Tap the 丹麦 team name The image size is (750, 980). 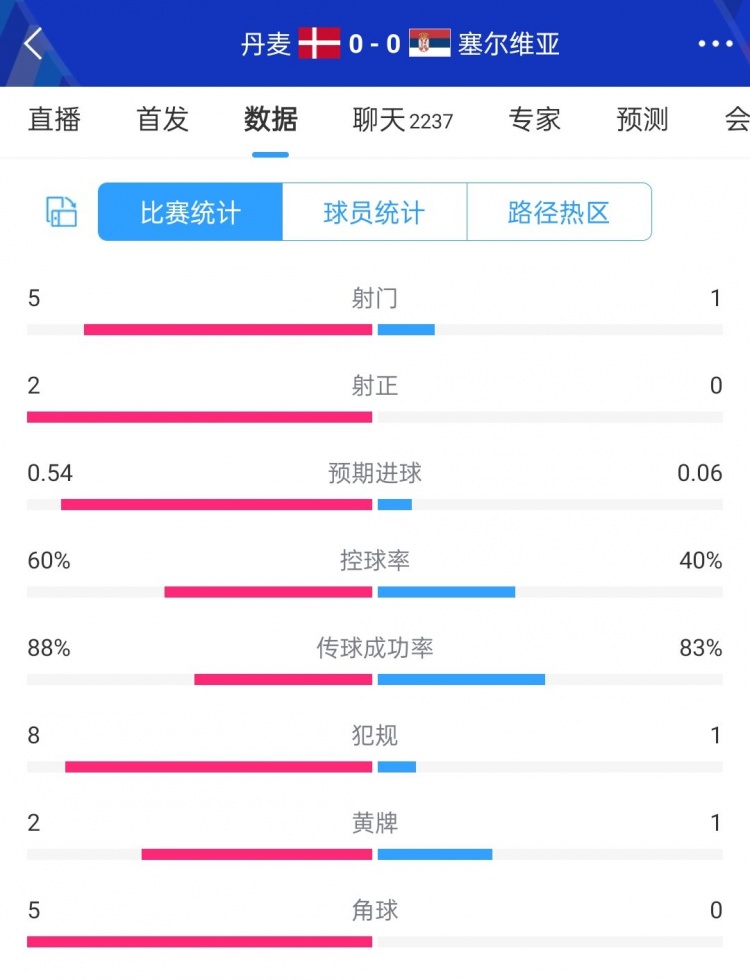pyautogui.click(x=266, y=44)
